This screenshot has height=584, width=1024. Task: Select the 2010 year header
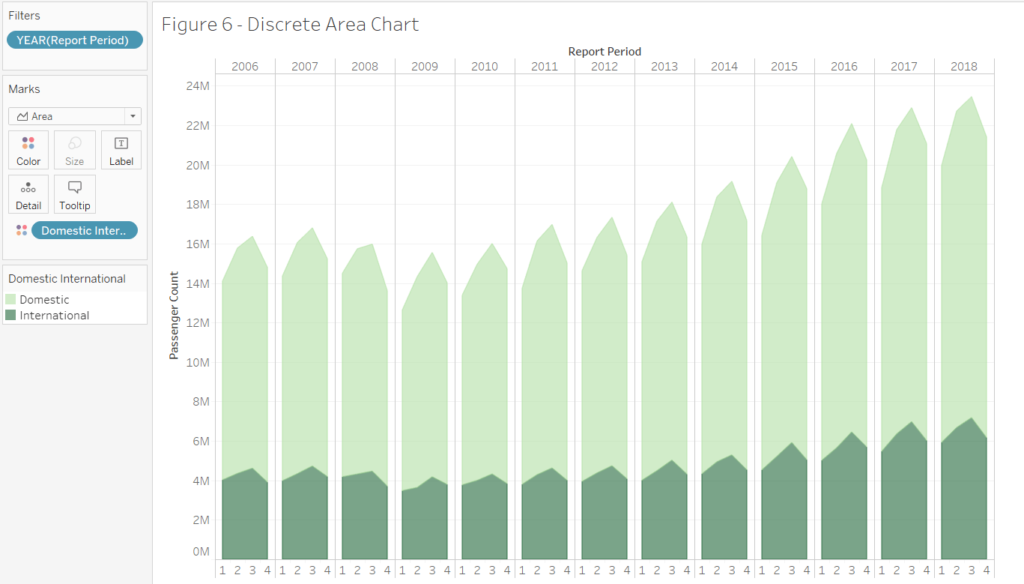coord(485,67)
